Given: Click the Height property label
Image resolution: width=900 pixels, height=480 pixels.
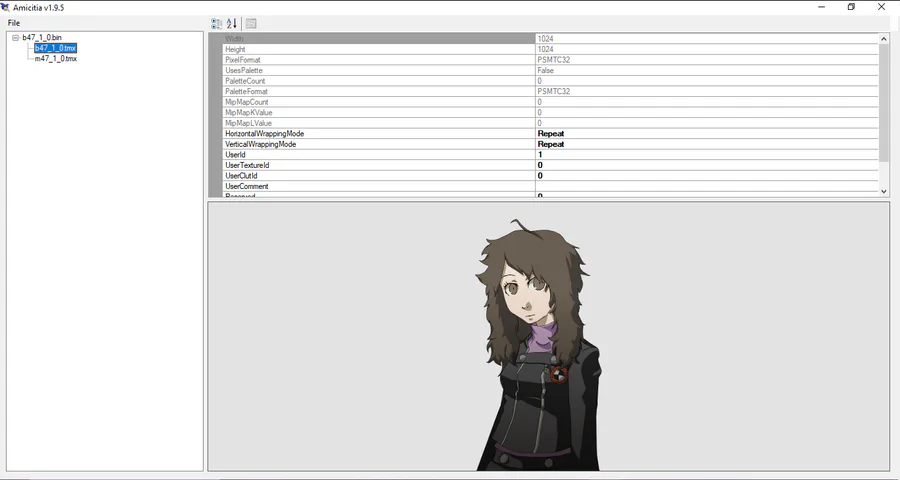Looking at the screenshot, I should point(235,49).
